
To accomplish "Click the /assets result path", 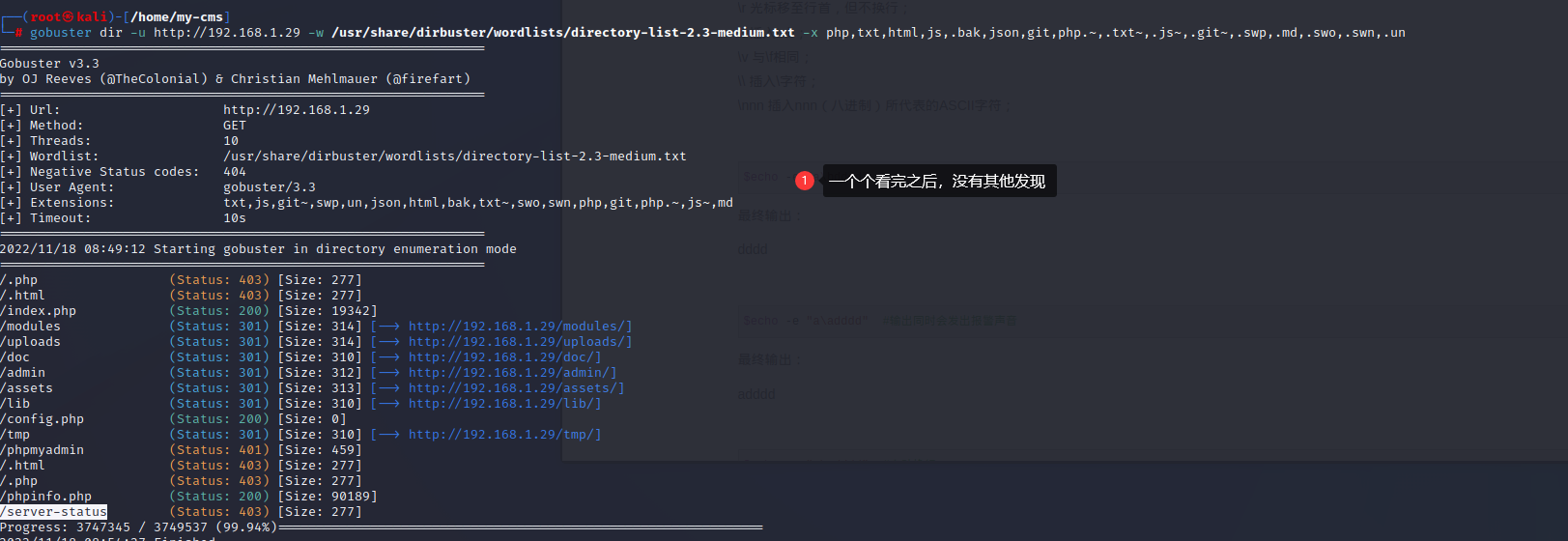I will (27, 388).
